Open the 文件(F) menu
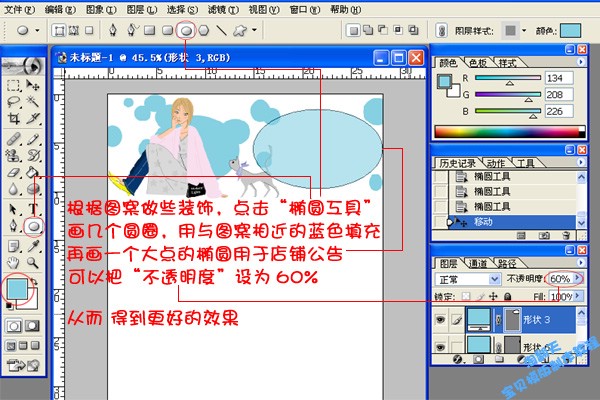Screen dimensions: 600x400 [x=19, y=10]
